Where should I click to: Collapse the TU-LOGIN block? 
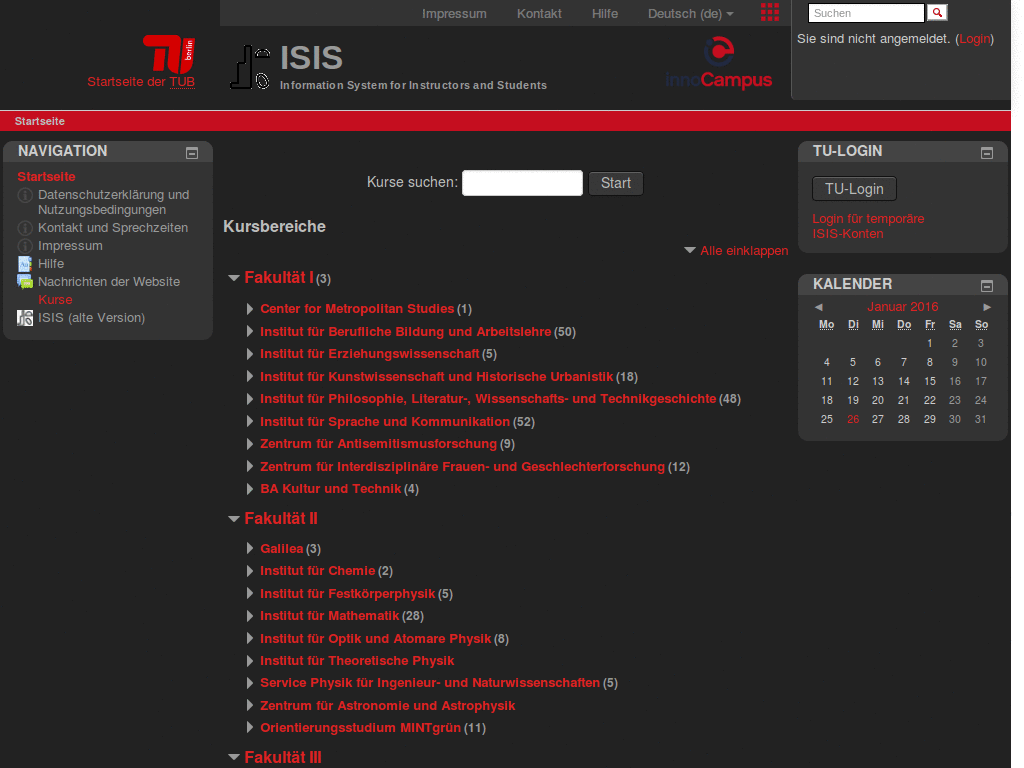click(x=985, y=152)
